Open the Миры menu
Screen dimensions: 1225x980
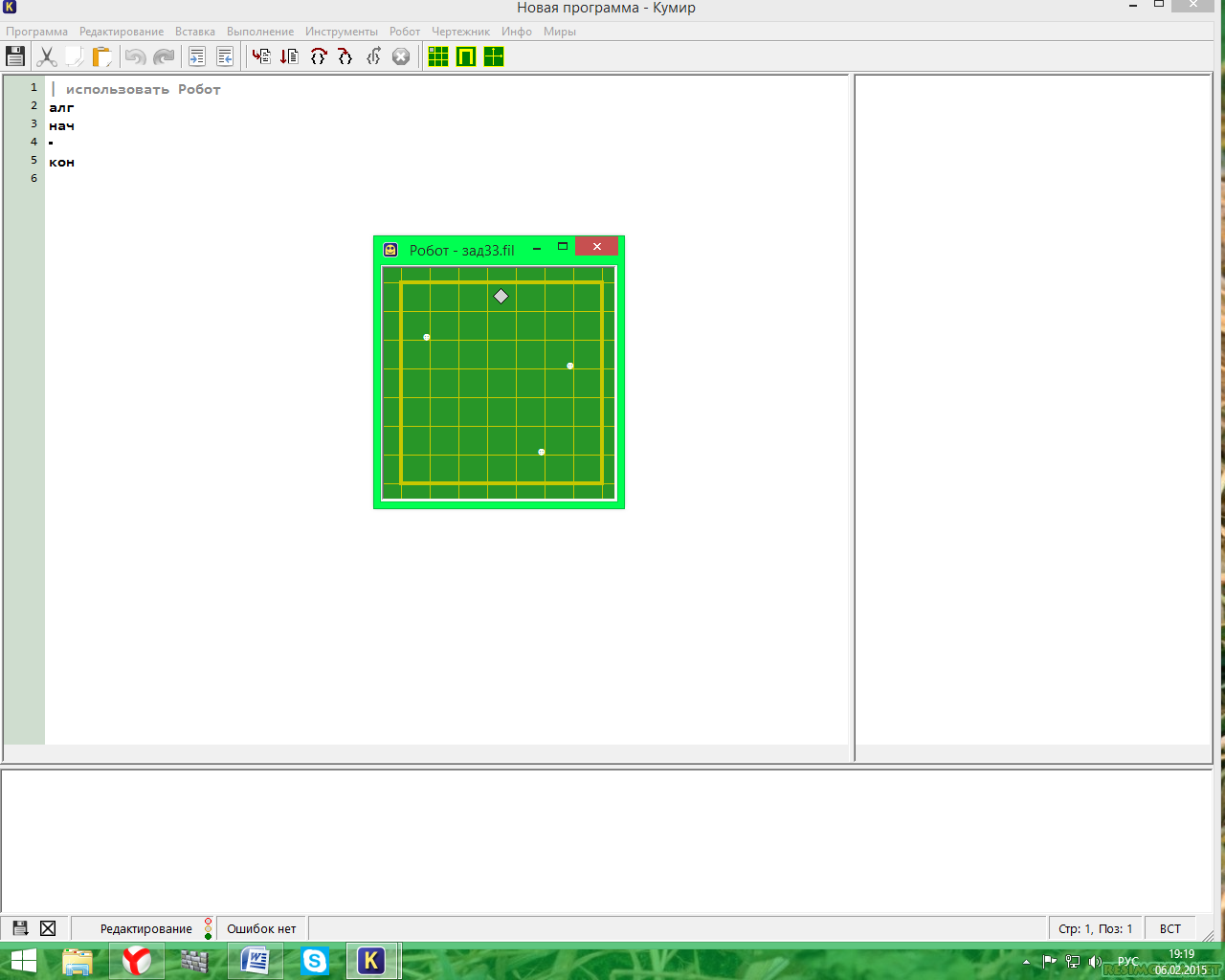coord(560,32)
